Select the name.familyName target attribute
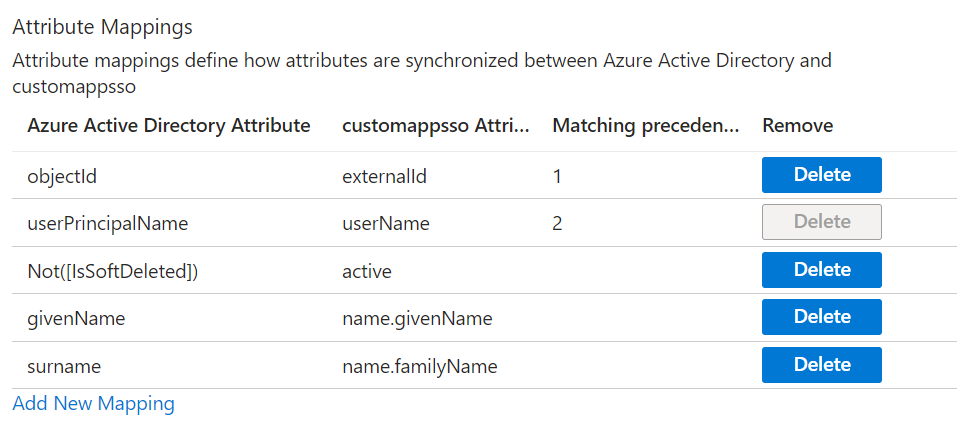The image size is (972, 428). coord(420,367)
